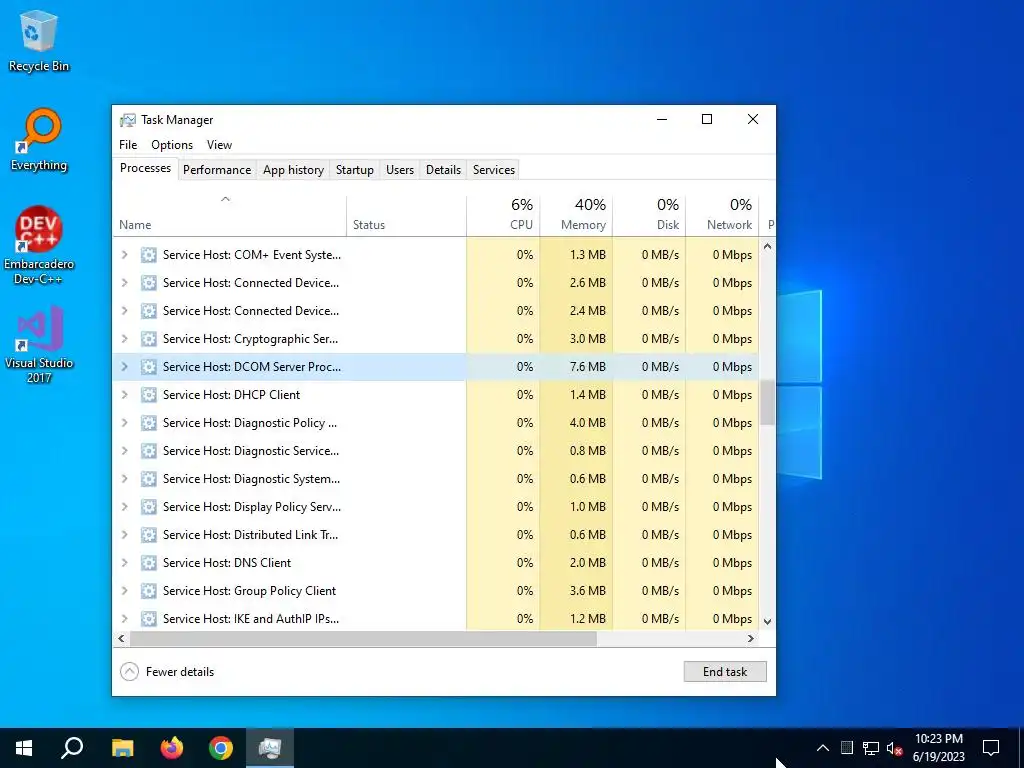This screenshot has height=768, width=1024.
Task: Click gear icon of IKE and AuthIP row
Action: 149,618
